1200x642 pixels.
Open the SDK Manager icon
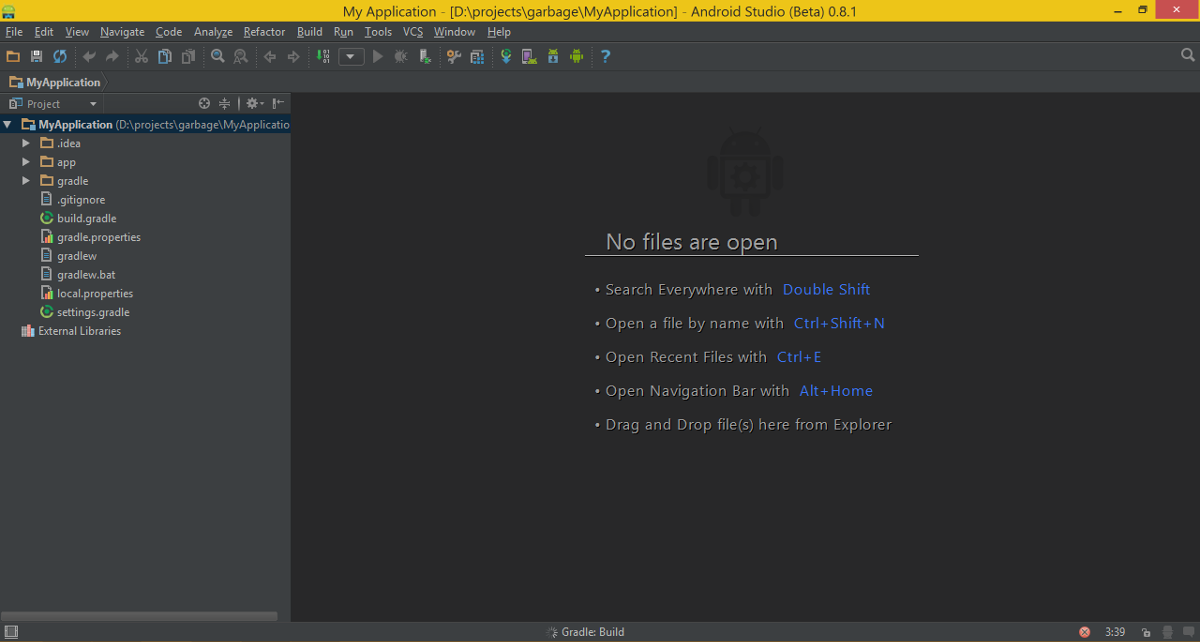click(553, 57)
